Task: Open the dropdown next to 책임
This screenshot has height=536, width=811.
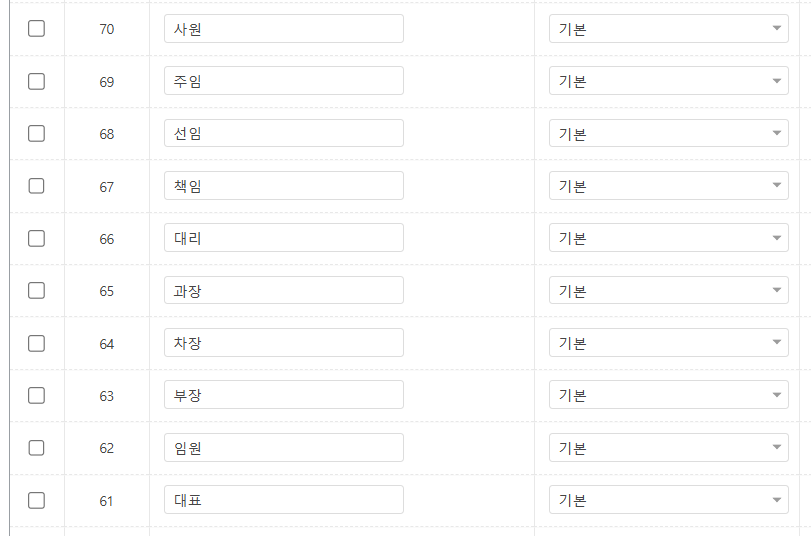Action: point(668,186)
